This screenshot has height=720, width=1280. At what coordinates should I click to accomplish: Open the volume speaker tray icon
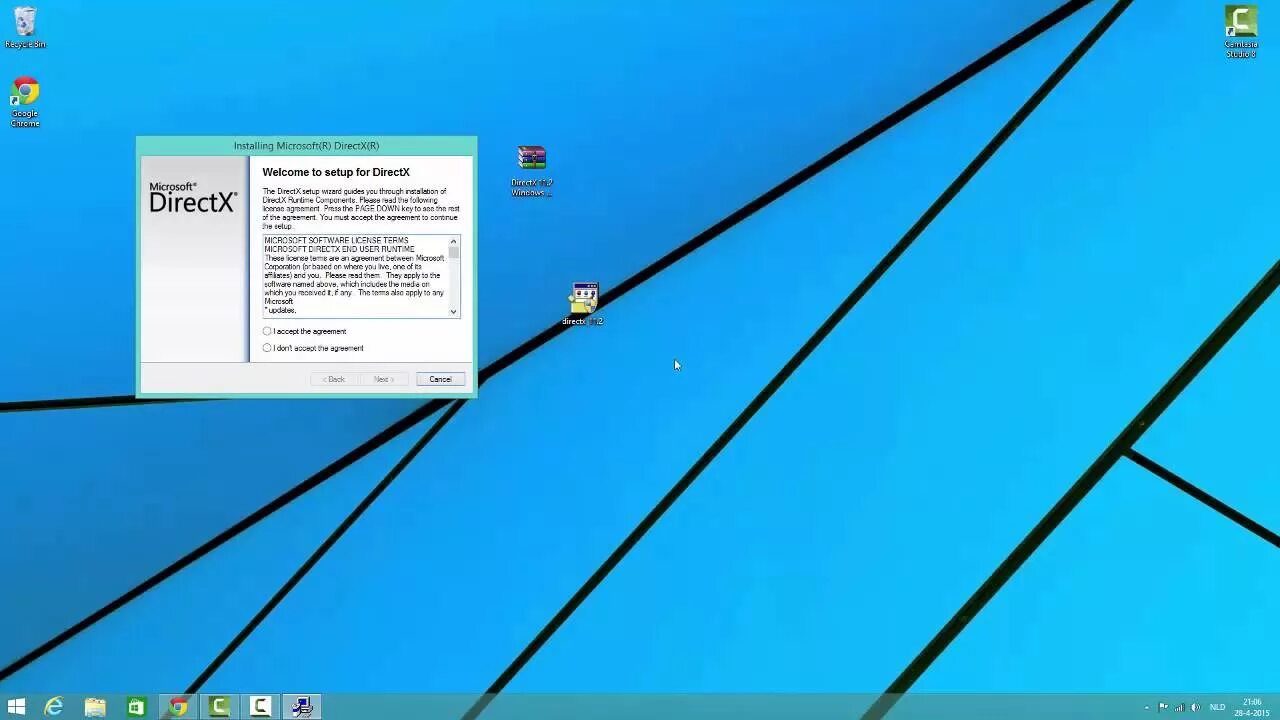pyautogui.click(x=1196, y=707)
